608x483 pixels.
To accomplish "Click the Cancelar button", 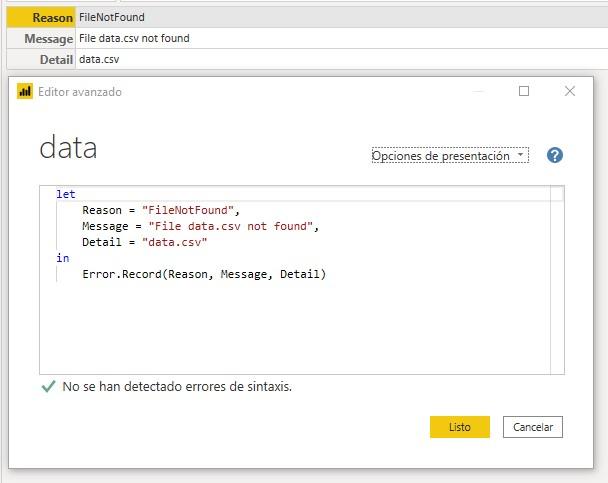I will [533, 427].
